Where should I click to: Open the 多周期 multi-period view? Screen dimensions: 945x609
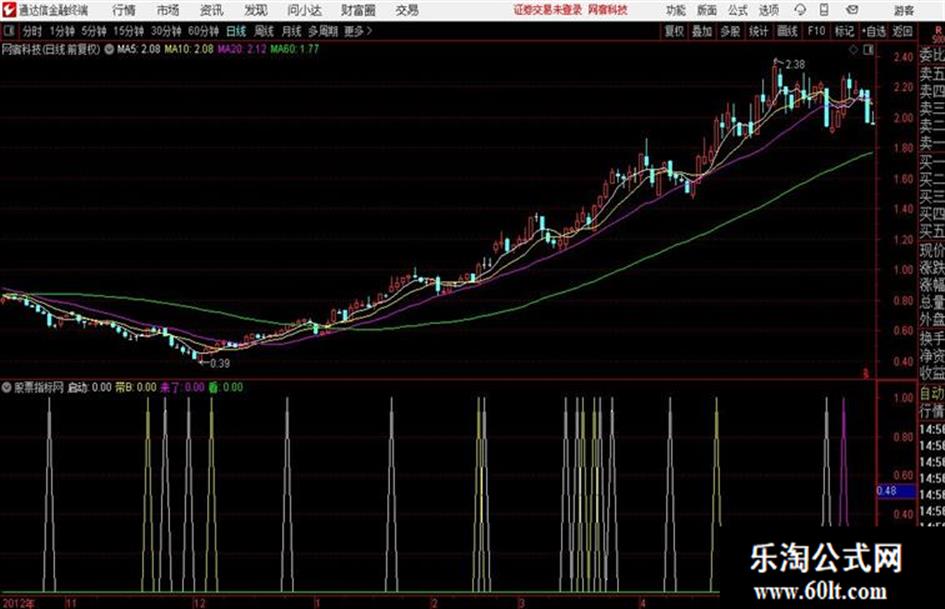(323, 31)
